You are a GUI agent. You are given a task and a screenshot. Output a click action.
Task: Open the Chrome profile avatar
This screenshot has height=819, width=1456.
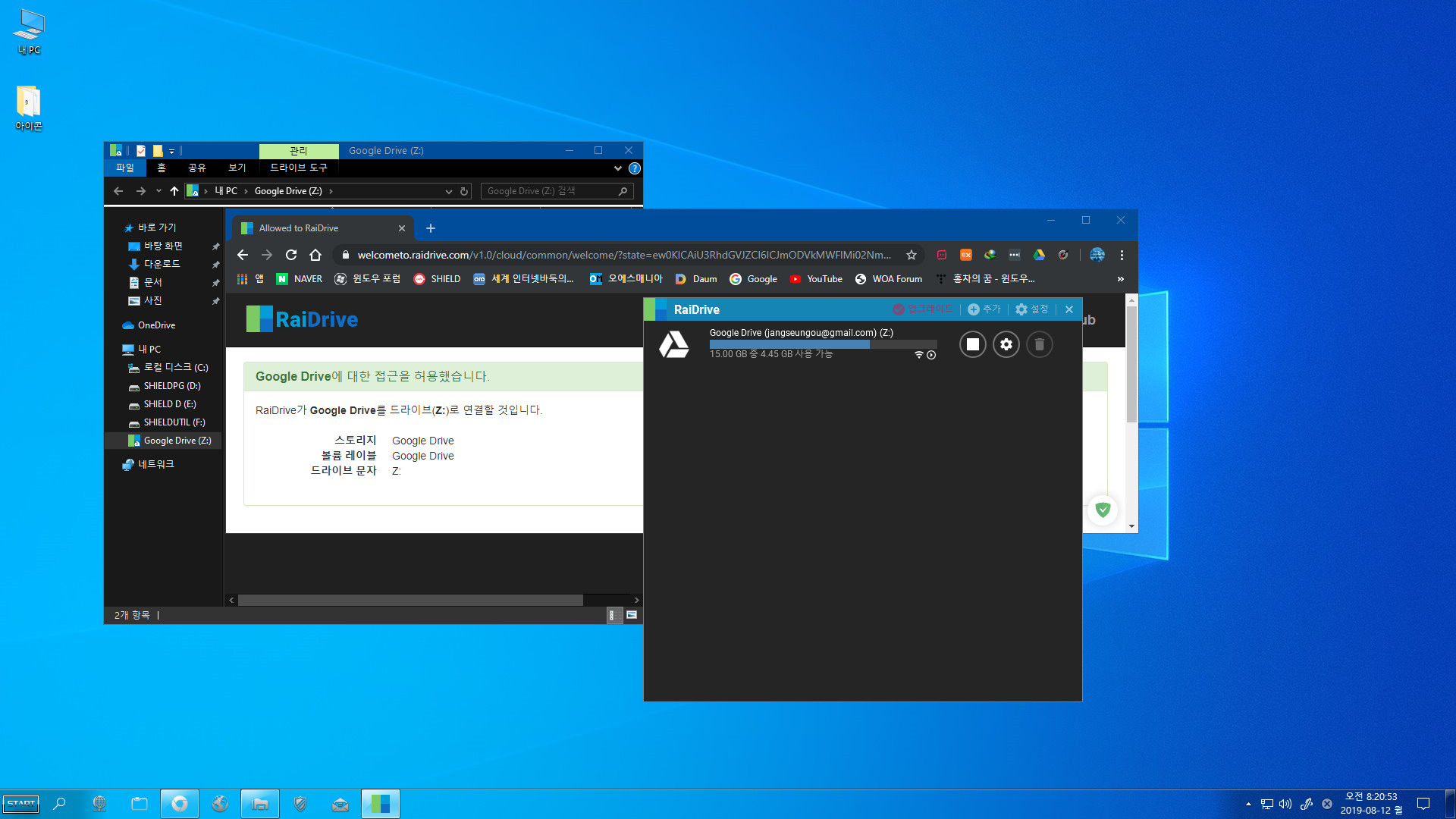click(1097, 255)
